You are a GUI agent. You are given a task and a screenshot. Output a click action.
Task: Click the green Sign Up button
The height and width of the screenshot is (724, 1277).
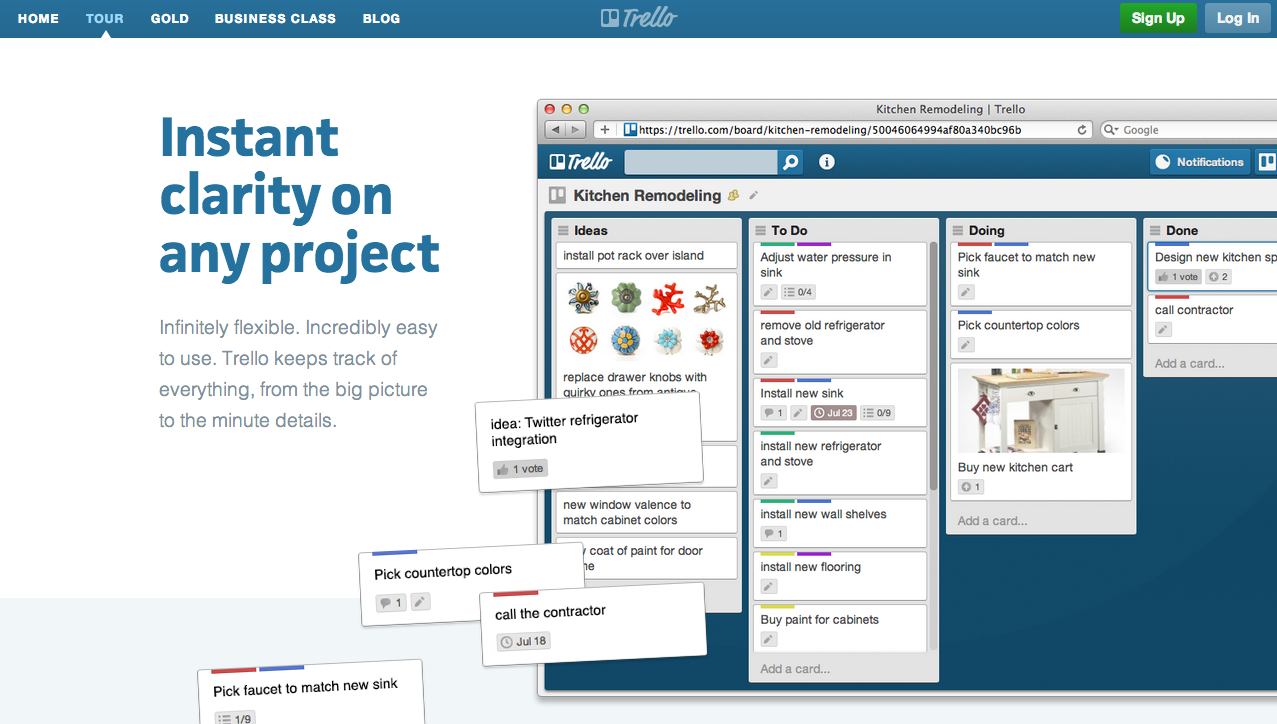[1158, 18]
